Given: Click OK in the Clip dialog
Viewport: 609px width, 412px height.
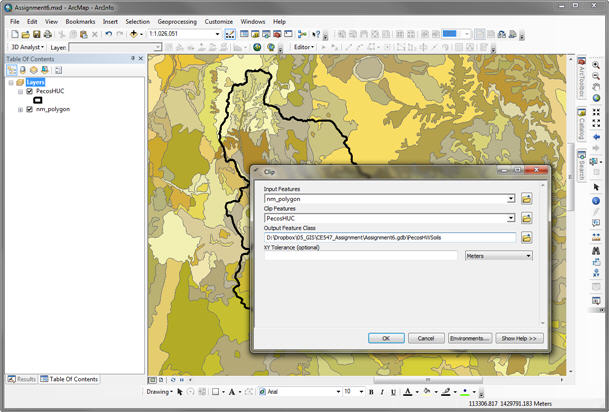Looking at the screenshot, I should [386, 338].
